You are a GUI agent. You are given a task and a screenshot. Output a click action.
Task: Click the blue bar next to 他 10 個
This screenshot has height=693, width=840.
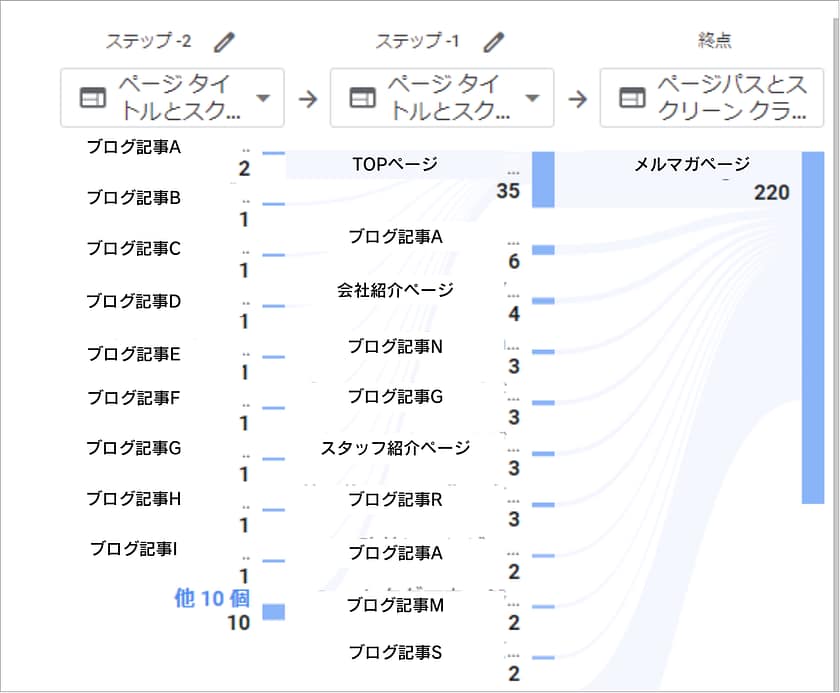[x=273, y=612]
